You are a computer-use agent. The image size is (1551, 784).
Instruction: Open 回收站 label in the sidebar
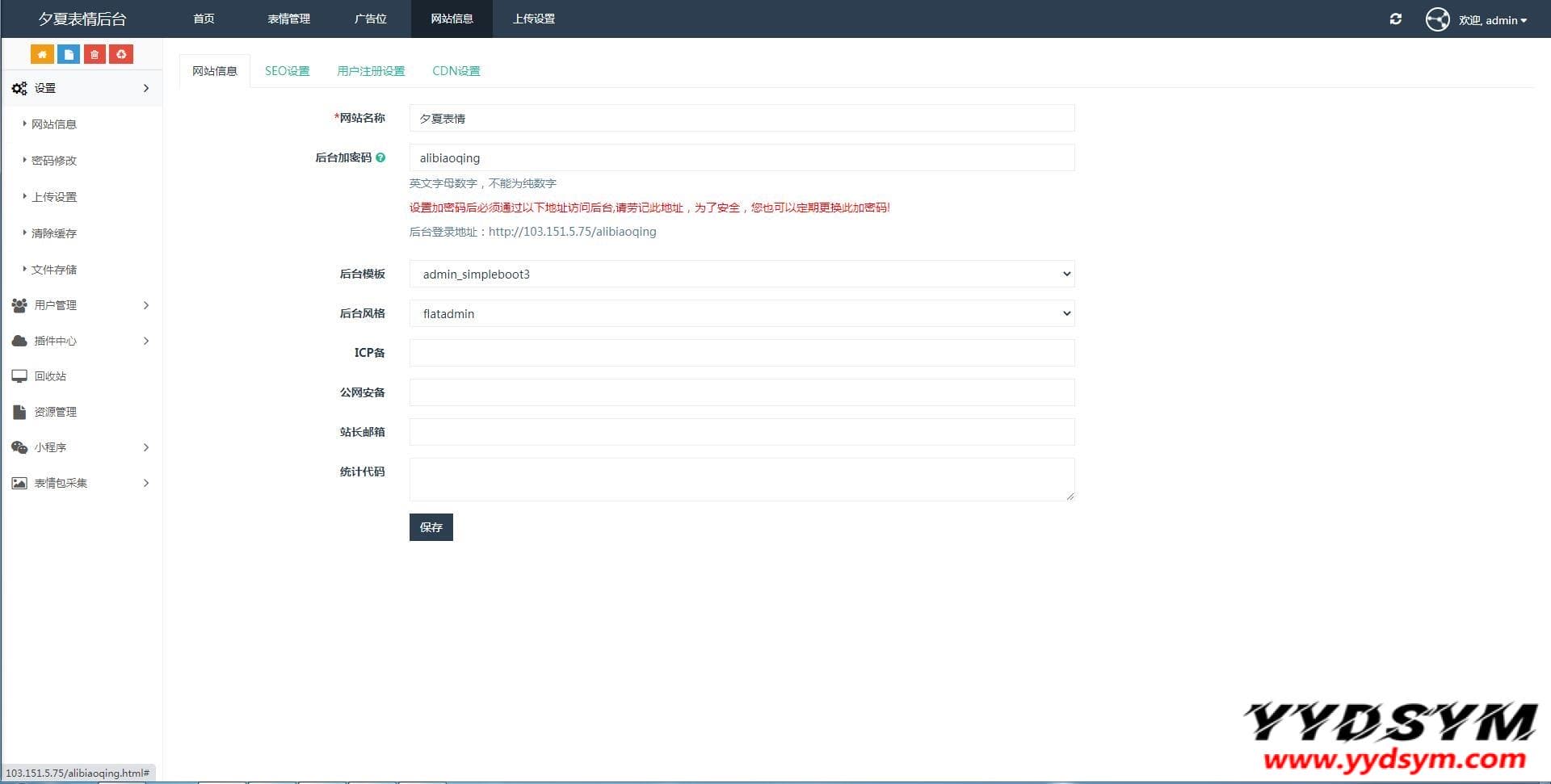point(50,376)
